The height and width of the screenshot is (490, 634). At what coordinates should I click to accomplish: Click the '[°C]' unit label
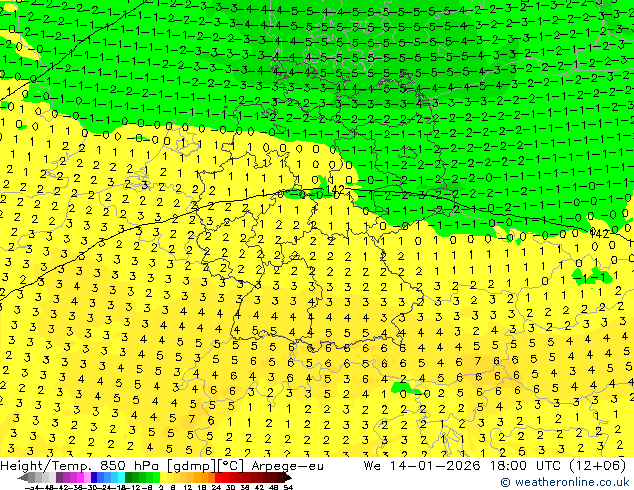[x=231, y=466]
